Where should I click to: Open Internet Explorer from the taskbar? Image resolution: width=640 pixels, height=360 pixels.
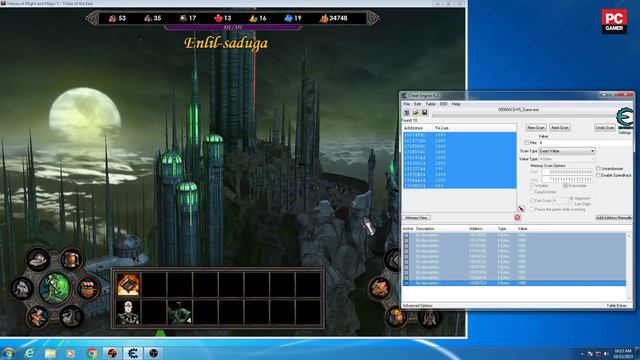coord(29,353)
